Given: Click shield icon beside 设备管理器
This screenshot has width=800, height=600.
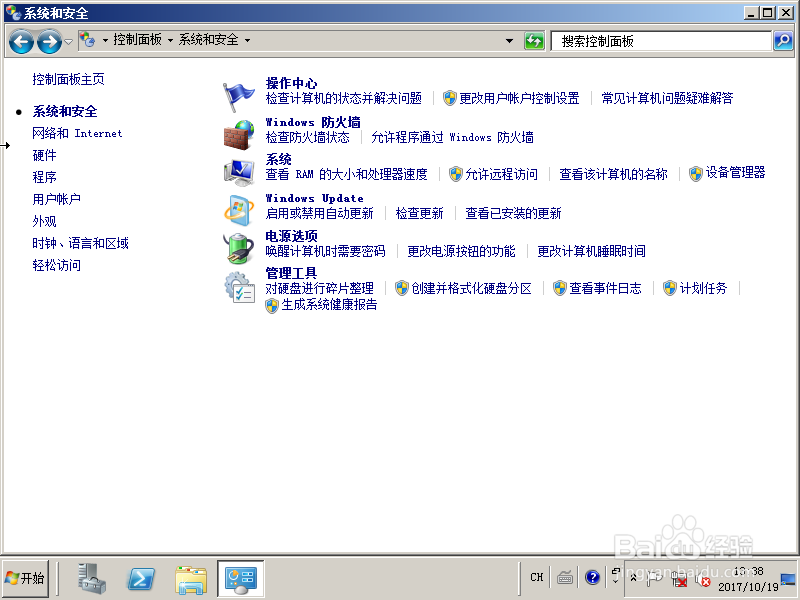Looking at the screenshot, I should (x=696, y=174).
